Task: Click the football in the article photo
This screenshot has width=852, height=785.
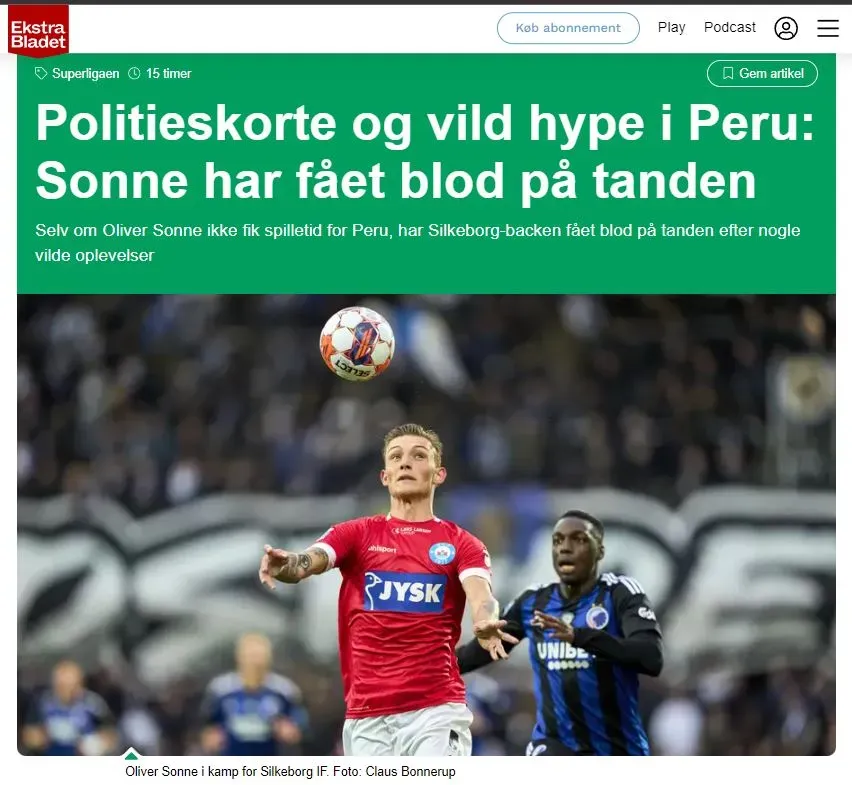Action: point(357,343)
